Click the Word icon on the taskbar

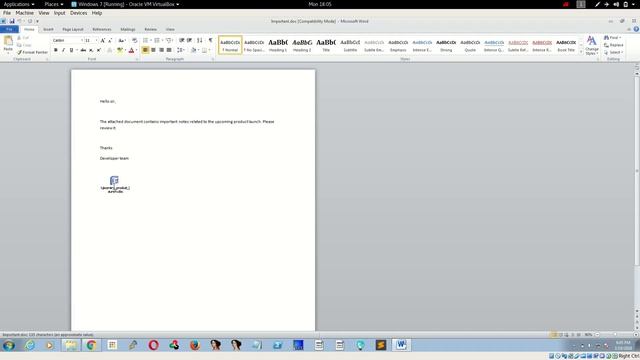[401, 345]
